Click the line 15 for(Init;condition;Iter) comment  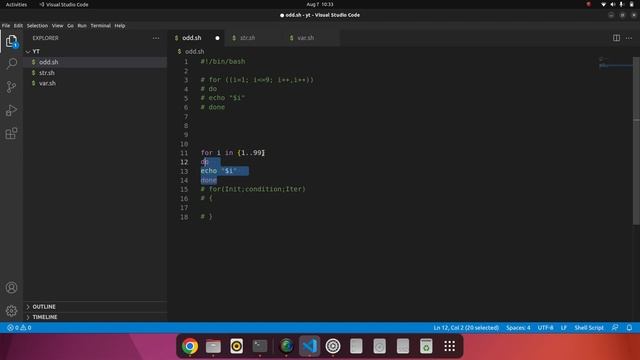(253, 189)
